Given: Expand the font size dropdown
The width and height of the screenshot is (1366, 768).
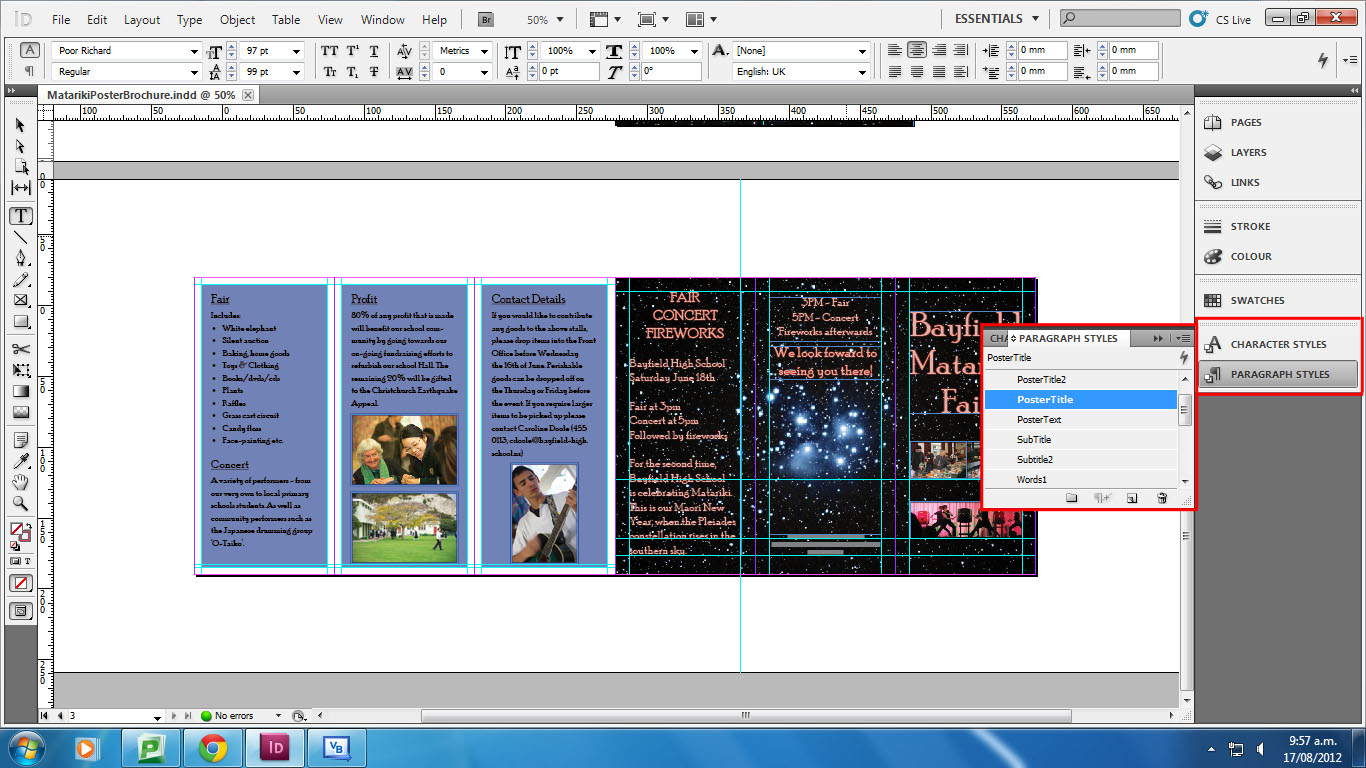Looking at the screenshot, I should 296,51.
